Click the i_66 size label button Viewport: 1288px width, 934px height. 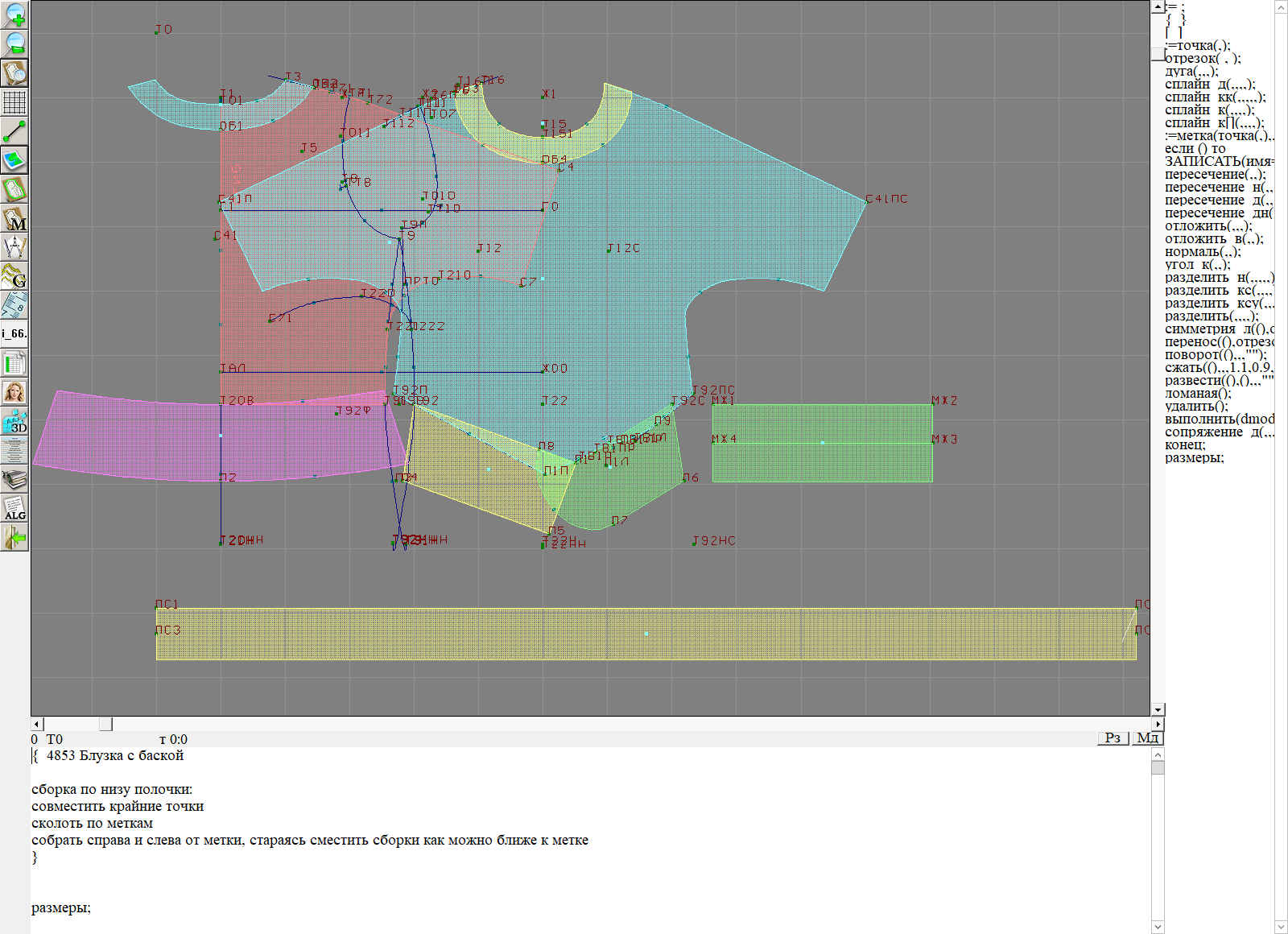coord(14,333)
